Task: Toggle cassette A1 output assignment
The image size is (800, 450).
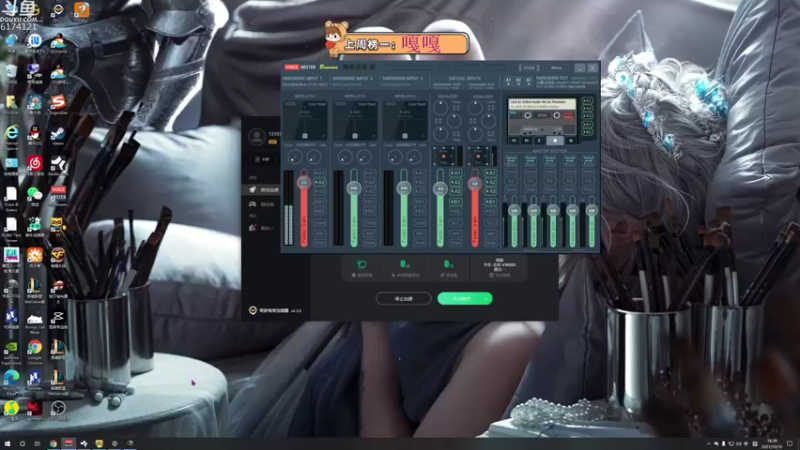Action: [588, 101]
